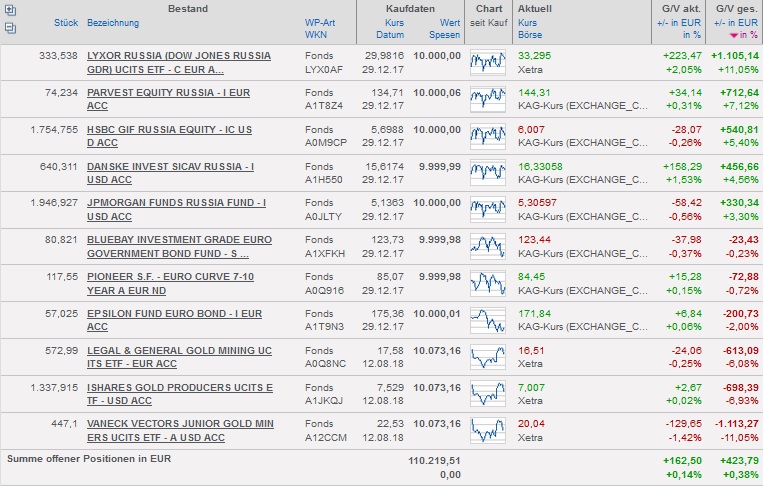The width and height of the screenshot is (763, 486).
Task: Select the WKN cell A12CCM
Action: [326, 437]
